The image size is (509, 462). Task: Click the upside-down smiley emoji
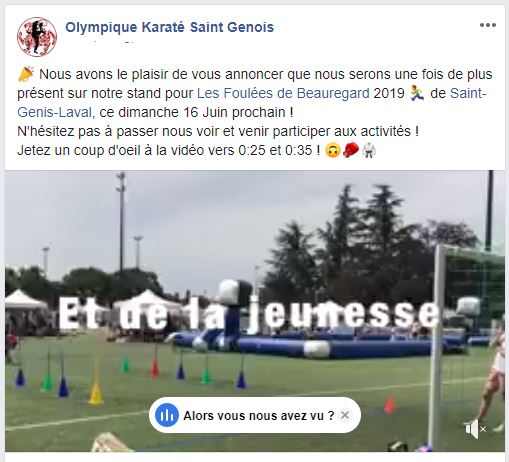tap(332, 150)
